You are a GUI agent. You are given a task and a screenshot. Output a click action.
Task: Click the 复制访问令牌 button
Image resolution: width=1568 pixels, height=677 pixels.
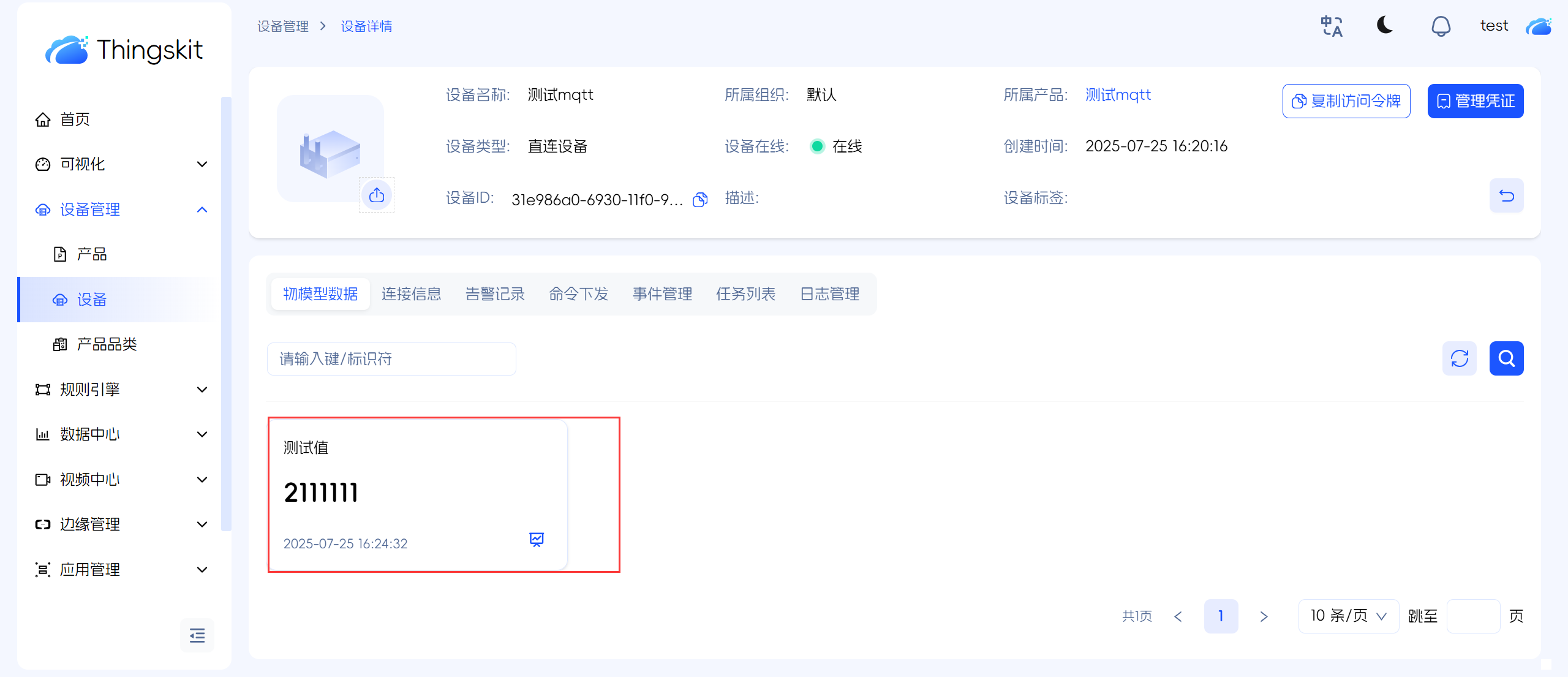pyautogui.click(x=1346, y=101)
